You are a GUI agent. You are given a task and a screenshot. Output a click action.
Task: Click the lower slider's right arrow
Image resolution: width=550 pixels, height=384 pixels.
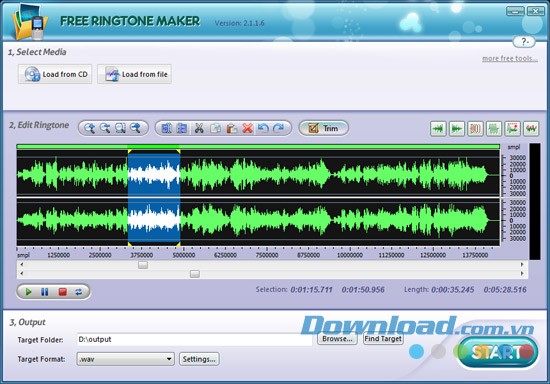point(522,274)
